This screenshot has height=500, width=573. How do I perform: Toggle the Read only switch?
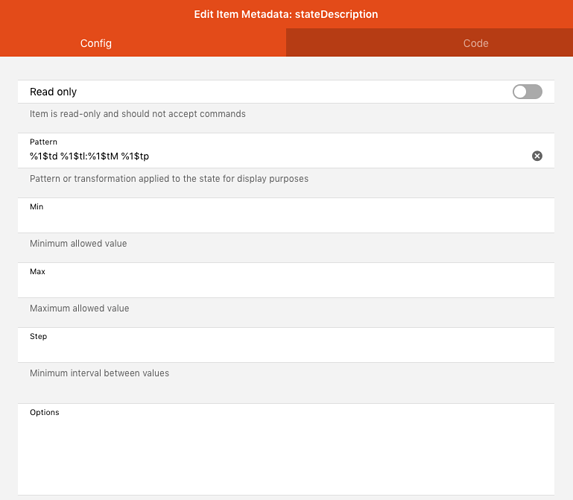527,92
